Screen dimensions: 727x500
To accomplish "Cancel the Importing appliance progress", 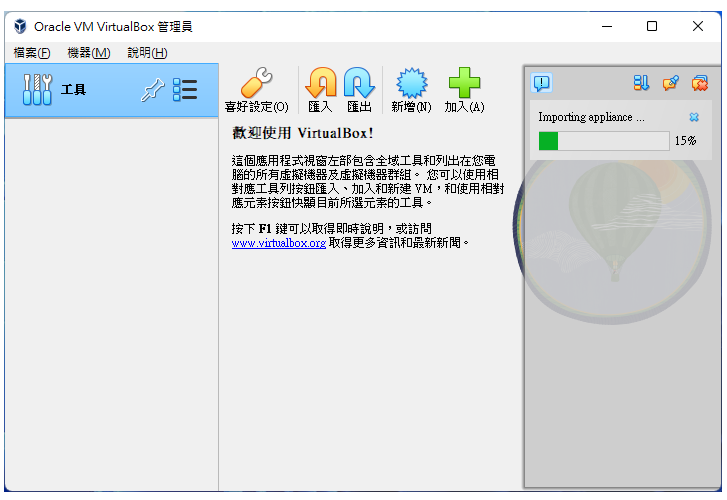I will coord(694,117).
